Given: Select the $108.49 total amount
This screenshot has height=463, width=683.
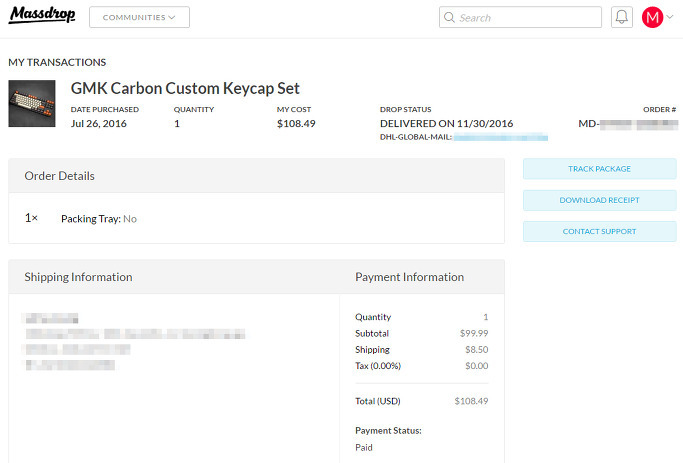Looking at the screenshot, I should (471, 401).
